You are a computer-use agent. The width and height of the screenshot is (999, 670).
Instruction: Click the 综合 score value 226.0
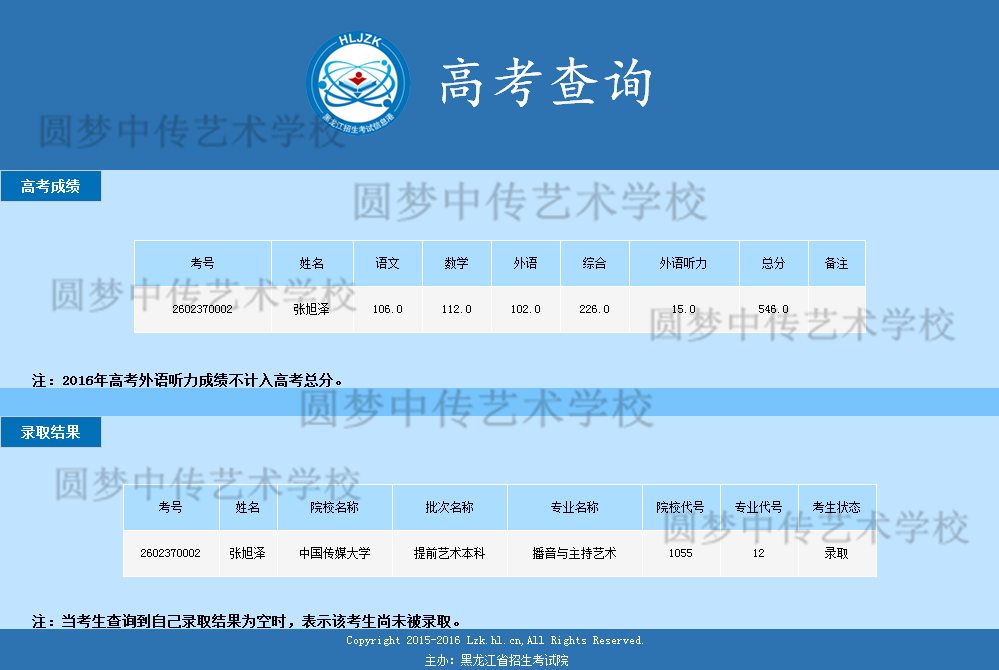594,309
